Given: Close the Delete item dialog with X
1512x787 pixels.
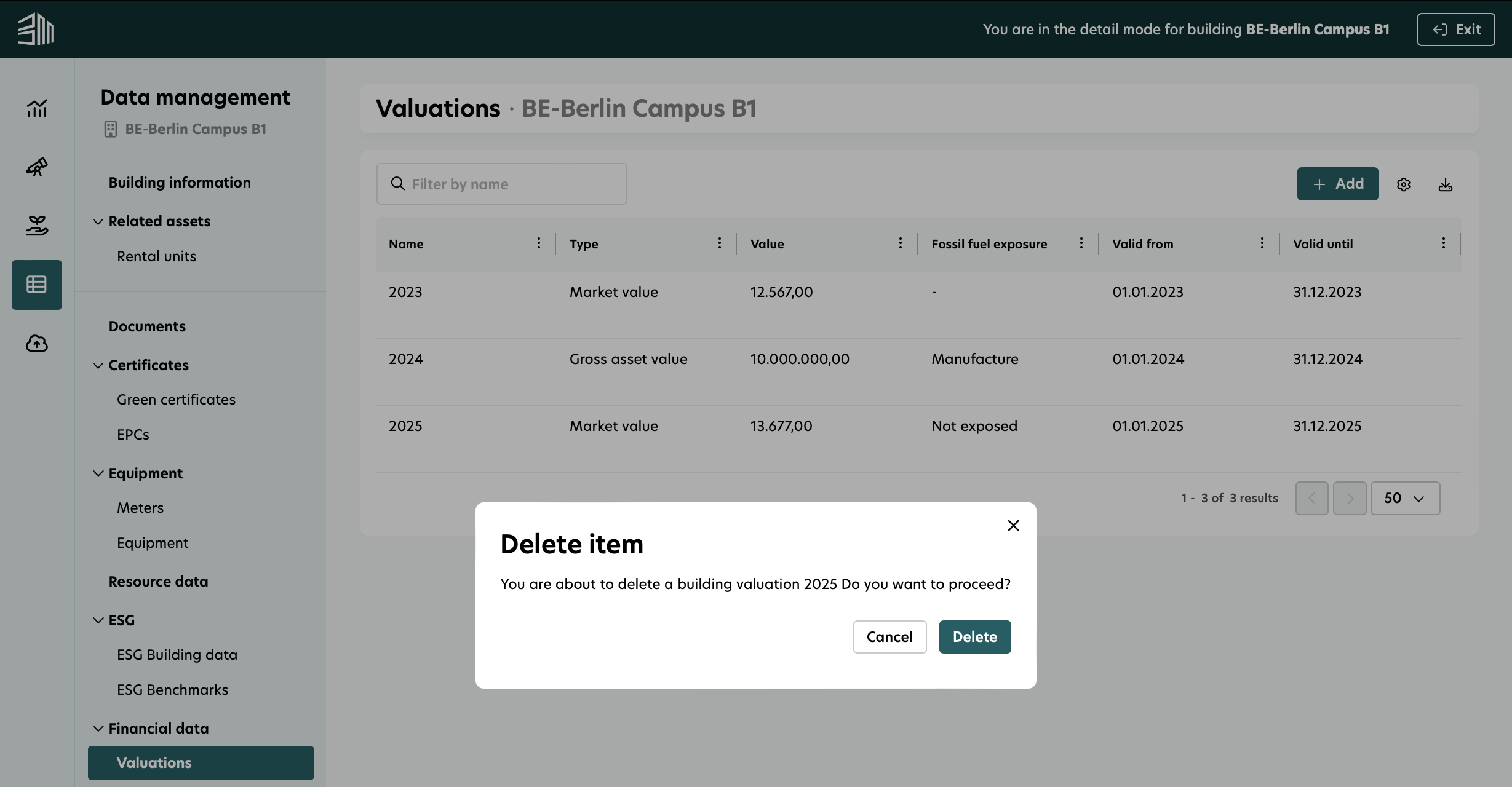Looking at the screenshot, I should click(1013, 525).
